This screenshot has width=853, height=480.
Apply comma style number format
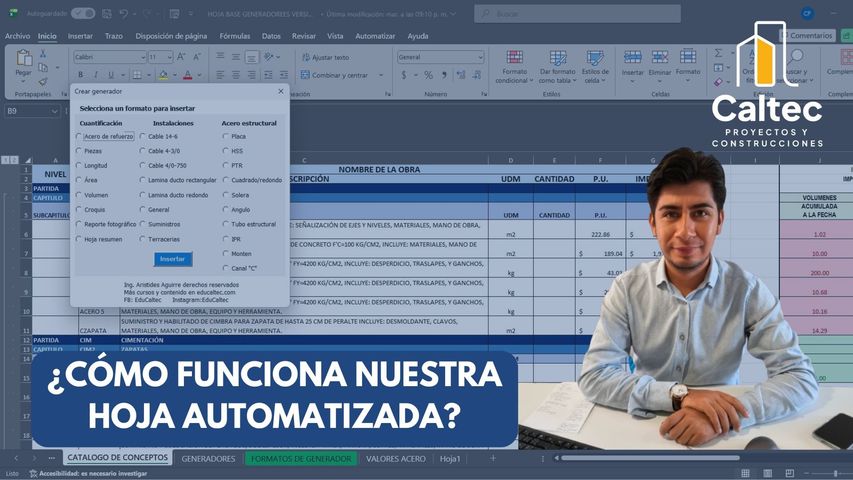(444, 75)
